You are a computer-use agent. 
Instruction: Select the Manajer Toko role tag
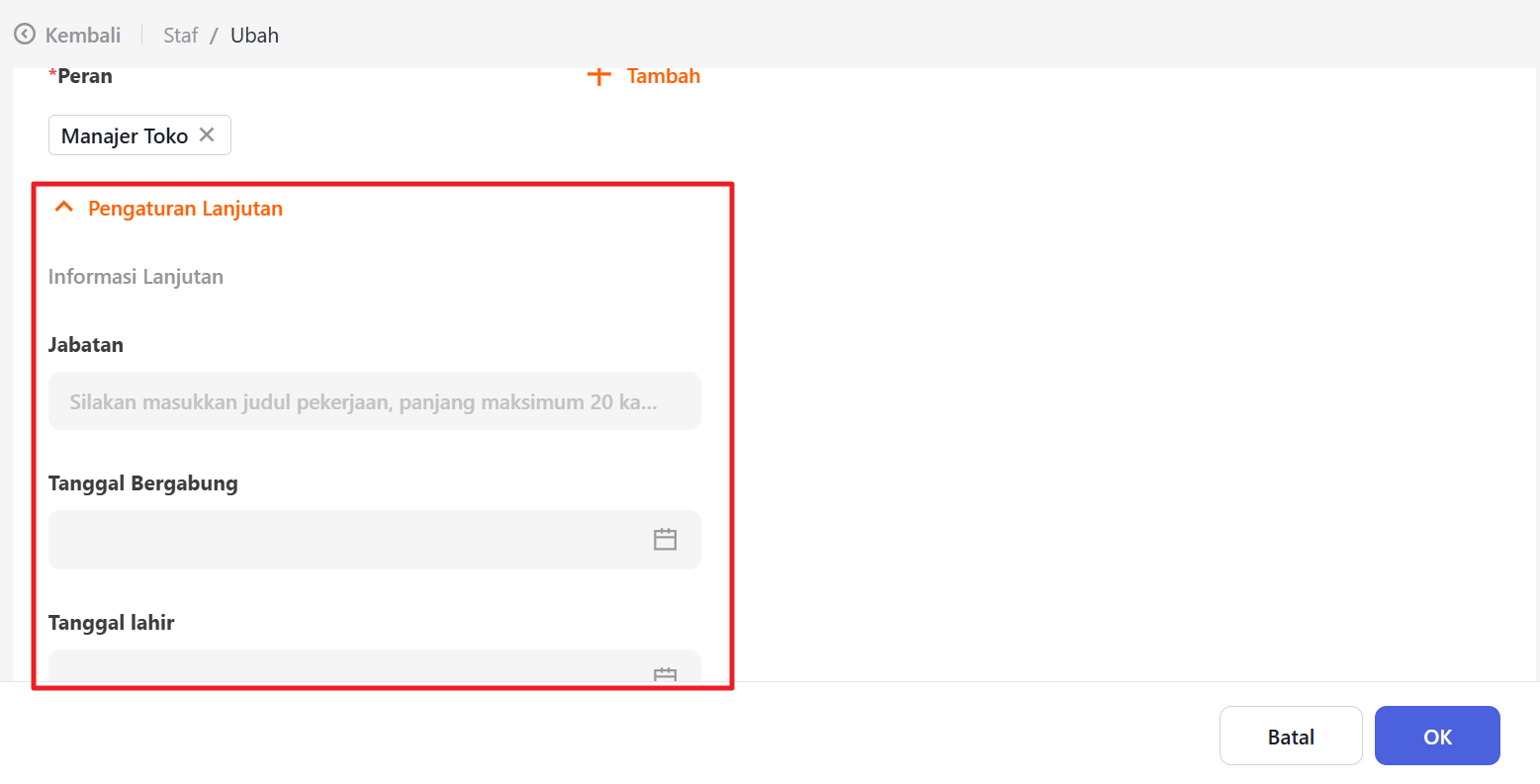(124, 135)
